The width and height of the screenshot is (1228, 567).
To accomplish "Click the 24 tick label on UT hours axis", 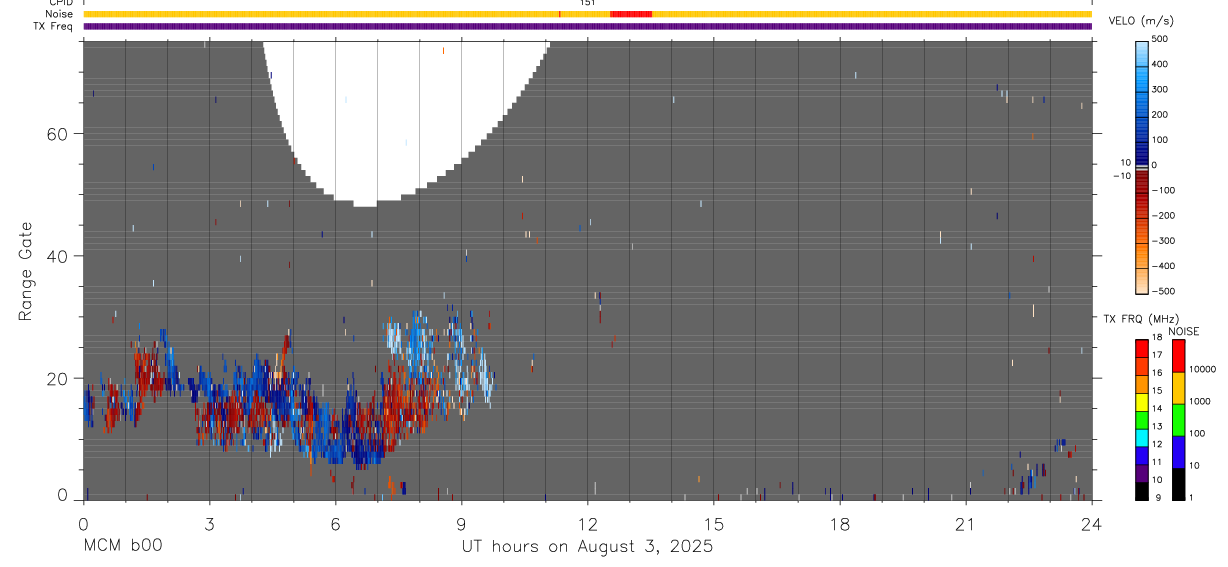I will pyautogui.click(x=1091, y=524).
